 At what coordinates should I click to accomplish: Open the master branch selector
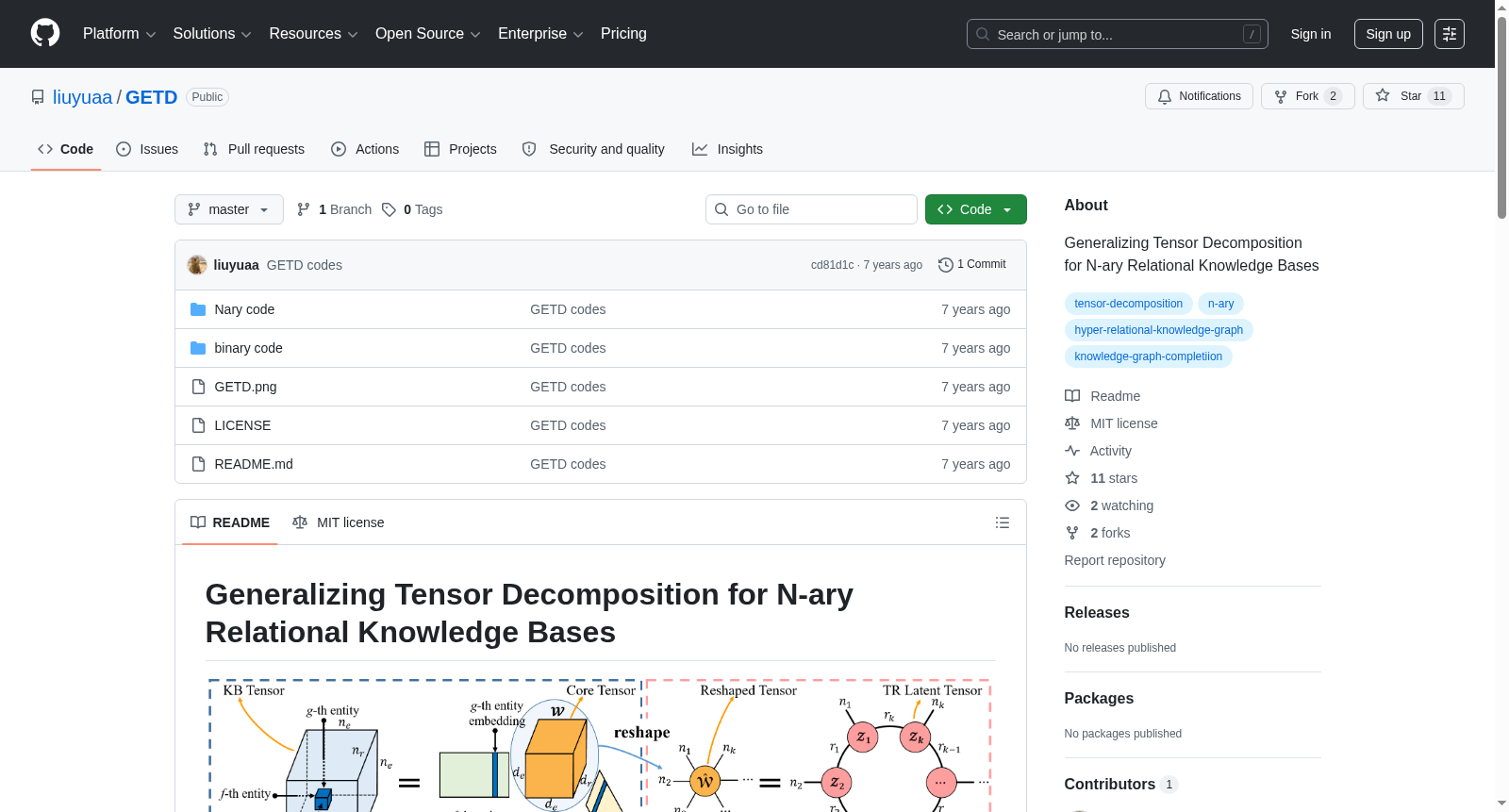point(229,209)
